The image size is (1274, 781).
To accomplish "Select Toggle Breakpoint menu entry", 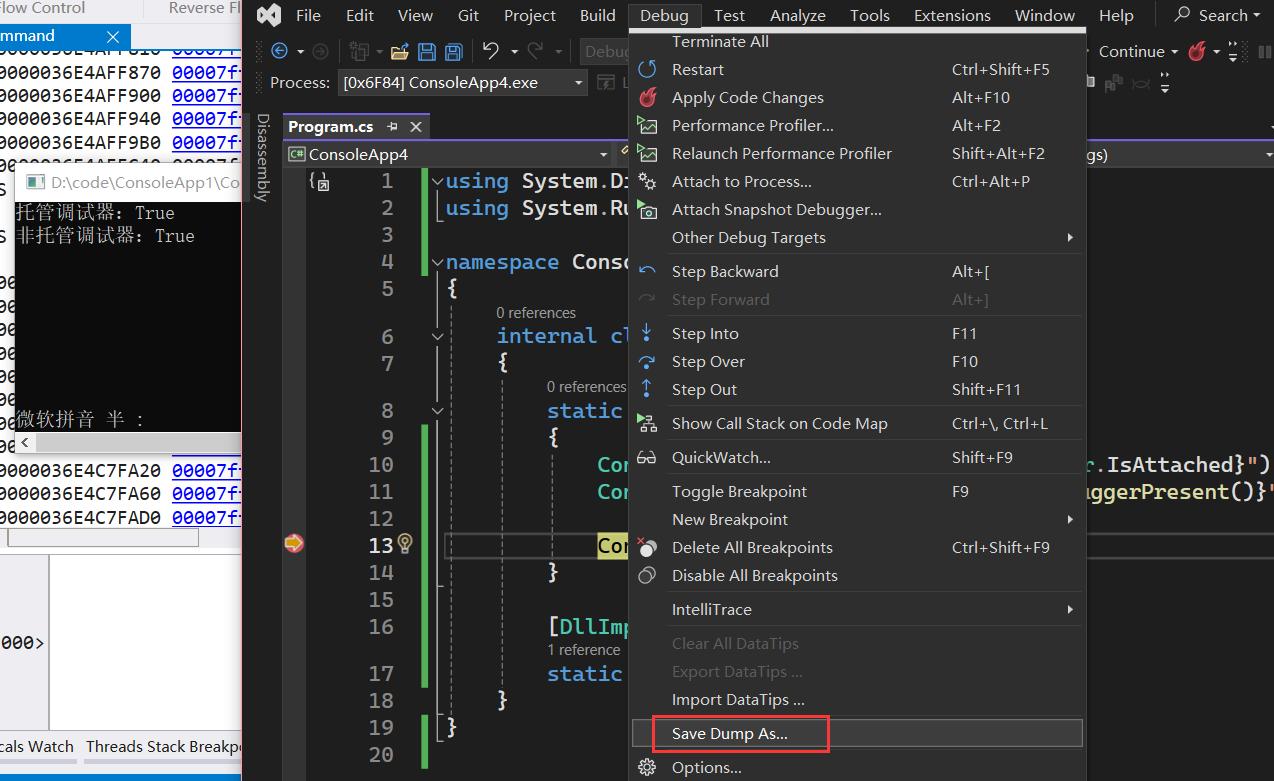I will point(857,491).
